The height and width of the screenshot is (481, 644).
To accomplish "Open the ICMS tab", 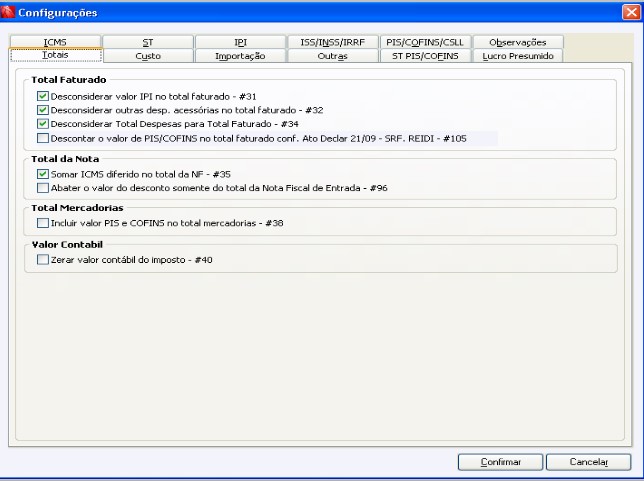I will click(x=55, y=42).
